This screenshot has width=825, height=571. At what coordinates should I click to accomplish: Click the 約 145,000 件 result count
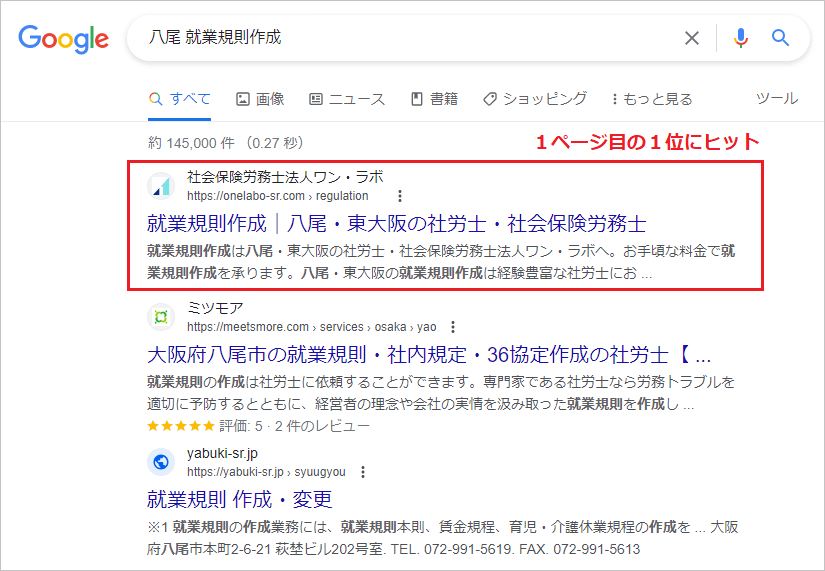click(191, 143)
